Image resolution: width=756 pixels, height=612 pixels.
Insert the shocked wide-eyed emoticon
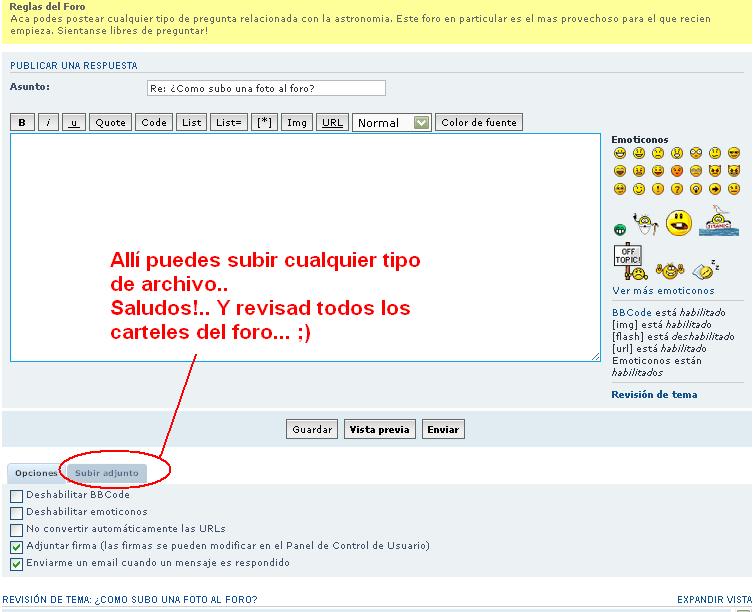(x=696, y=153)
